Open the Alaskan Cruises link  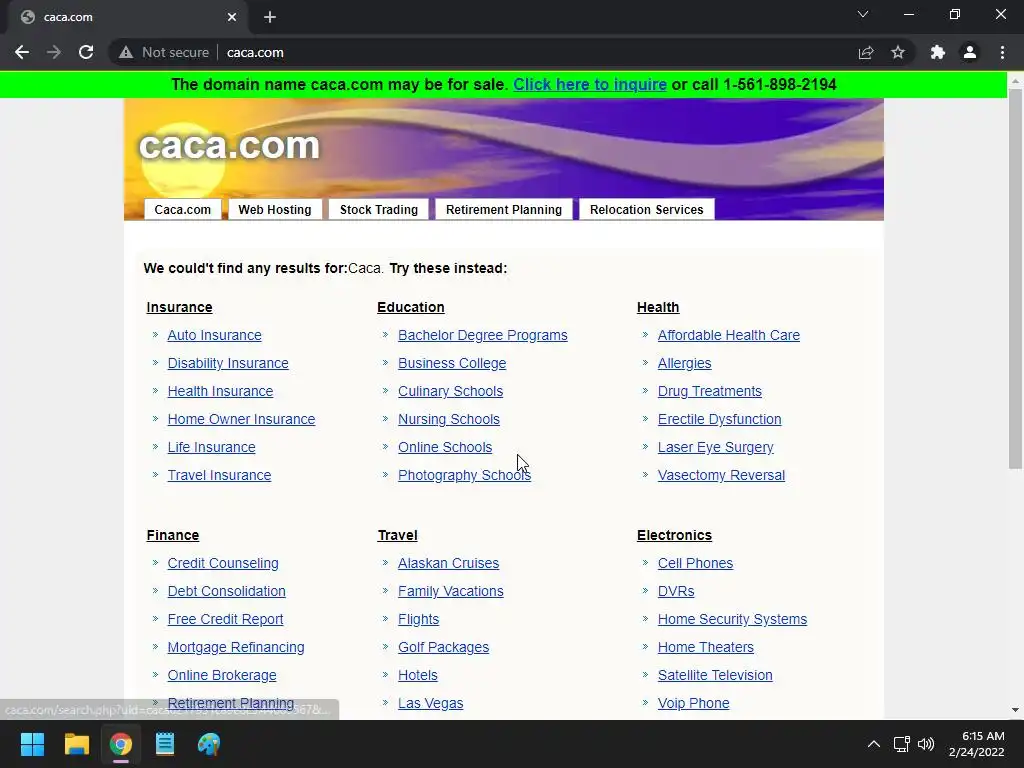point(449,563)
